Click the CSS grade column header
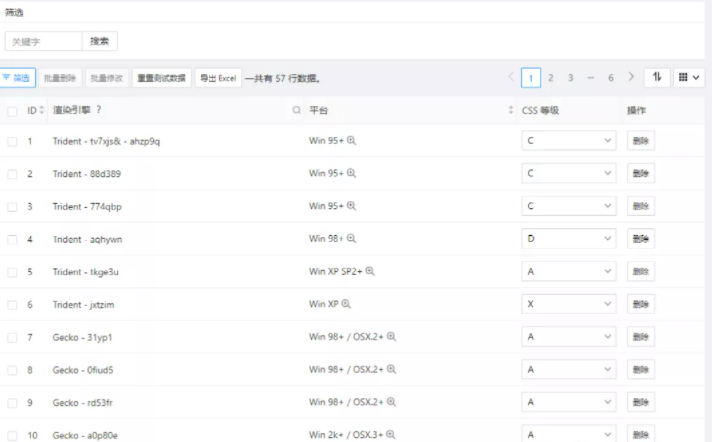This screenshot has height=442, width=712. tap(540, 110)
